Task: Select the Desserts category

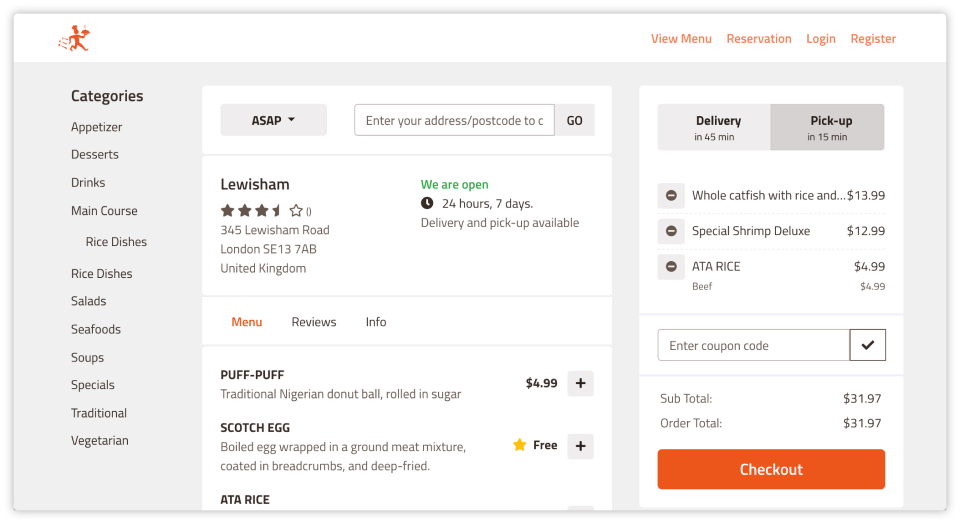Action: coord(95,154)
